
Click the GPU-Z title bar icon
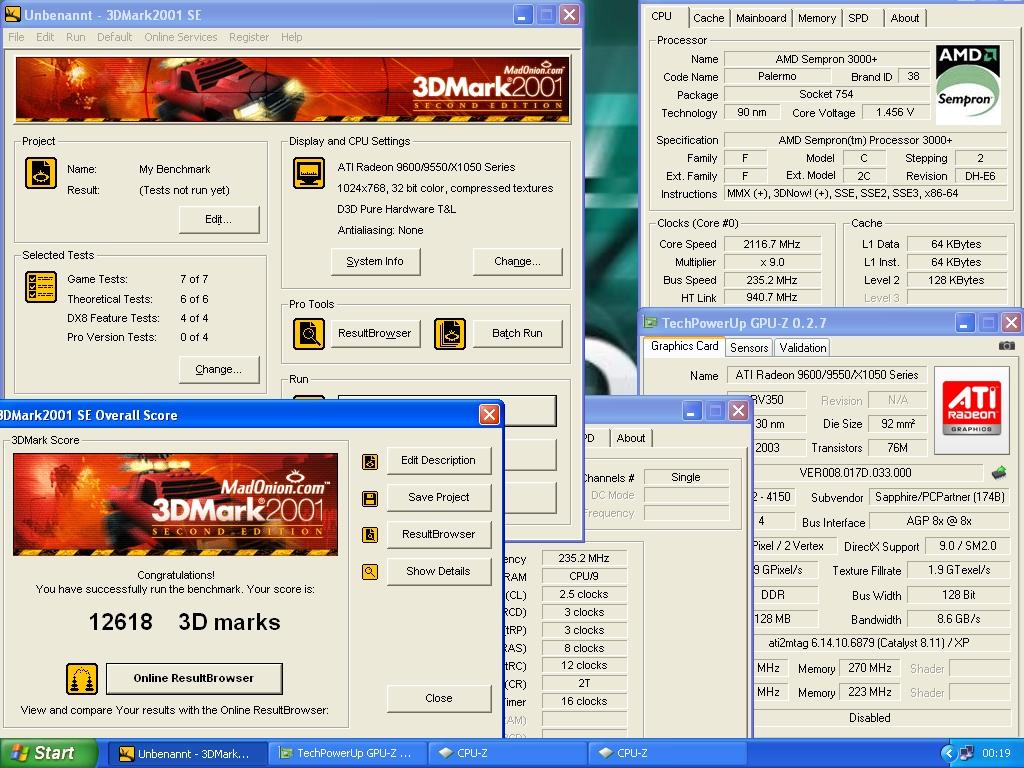click(650, 322)
